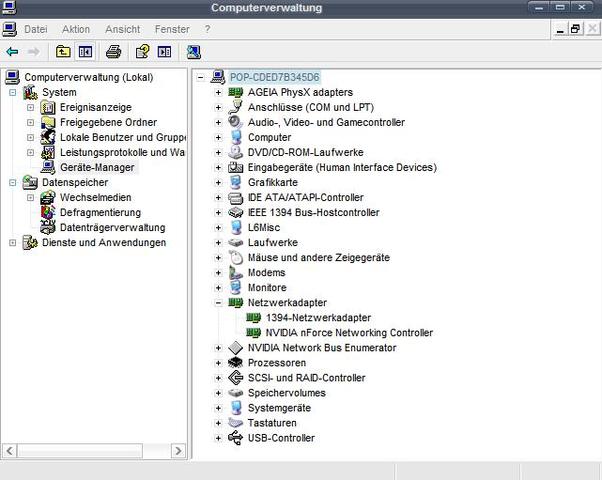
Task: Click the USB-Controller trident icon
Action: [x=235, y=438]
